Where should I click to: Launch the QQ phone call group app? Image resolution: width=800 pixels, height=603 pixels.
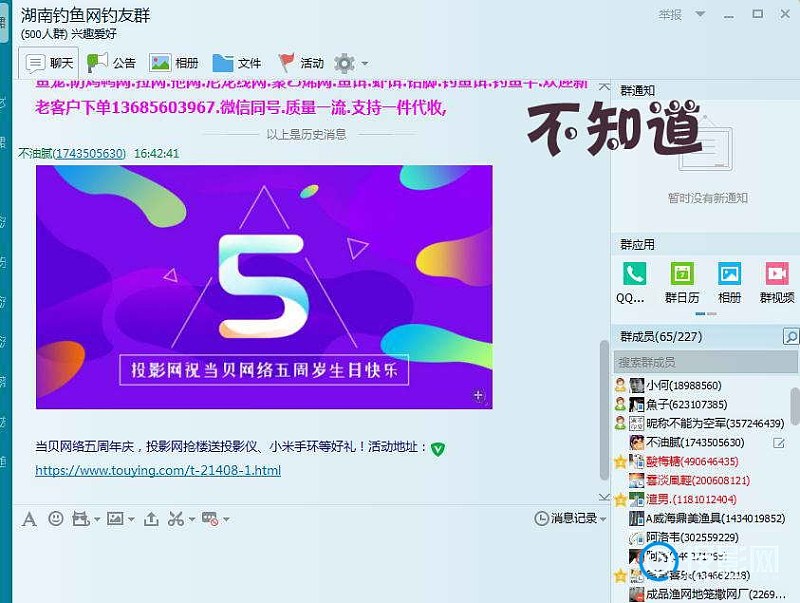(x=634, y=282)
